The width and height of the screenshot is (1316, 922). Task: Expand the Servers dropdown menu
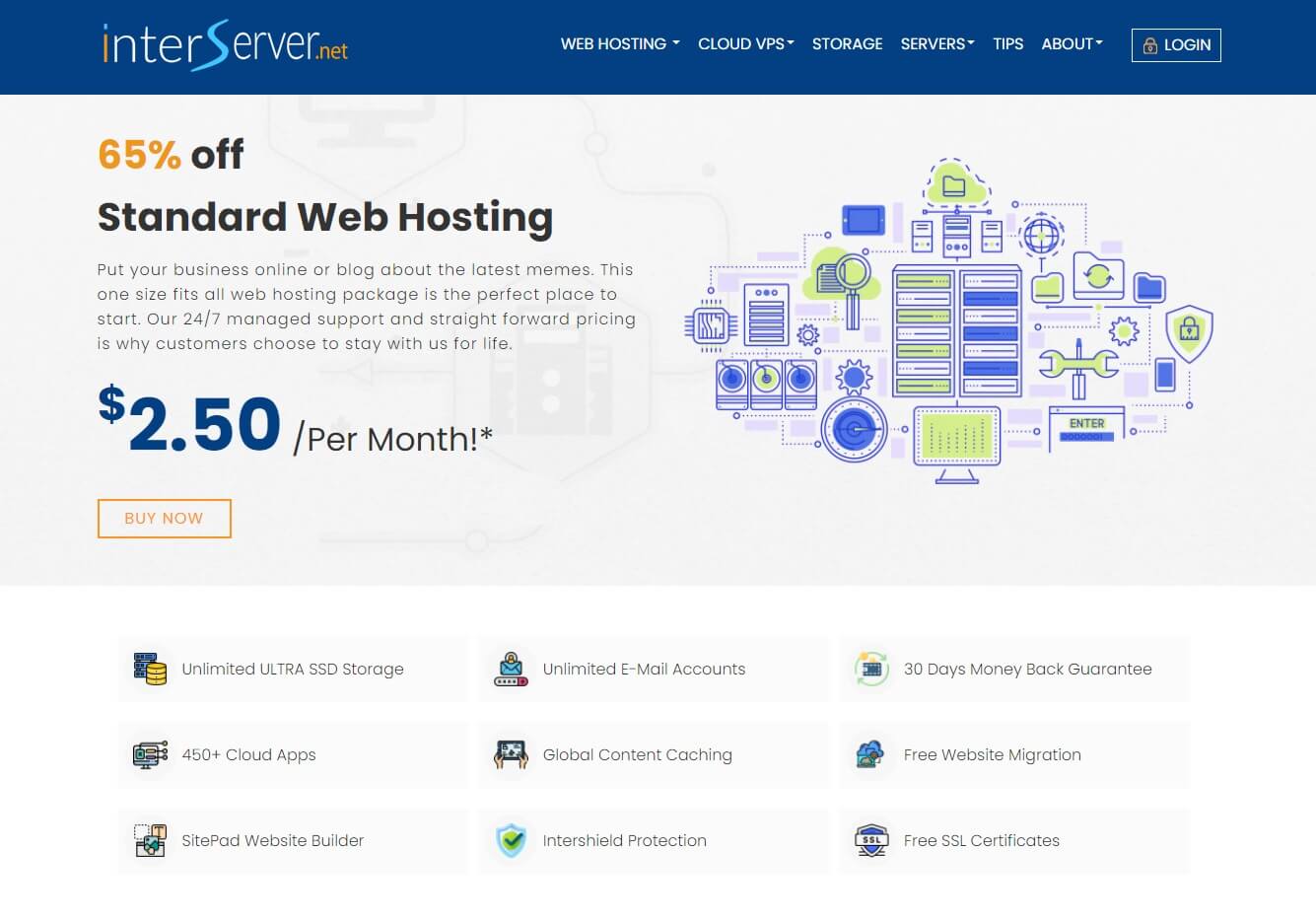click(x=937, y=44)
